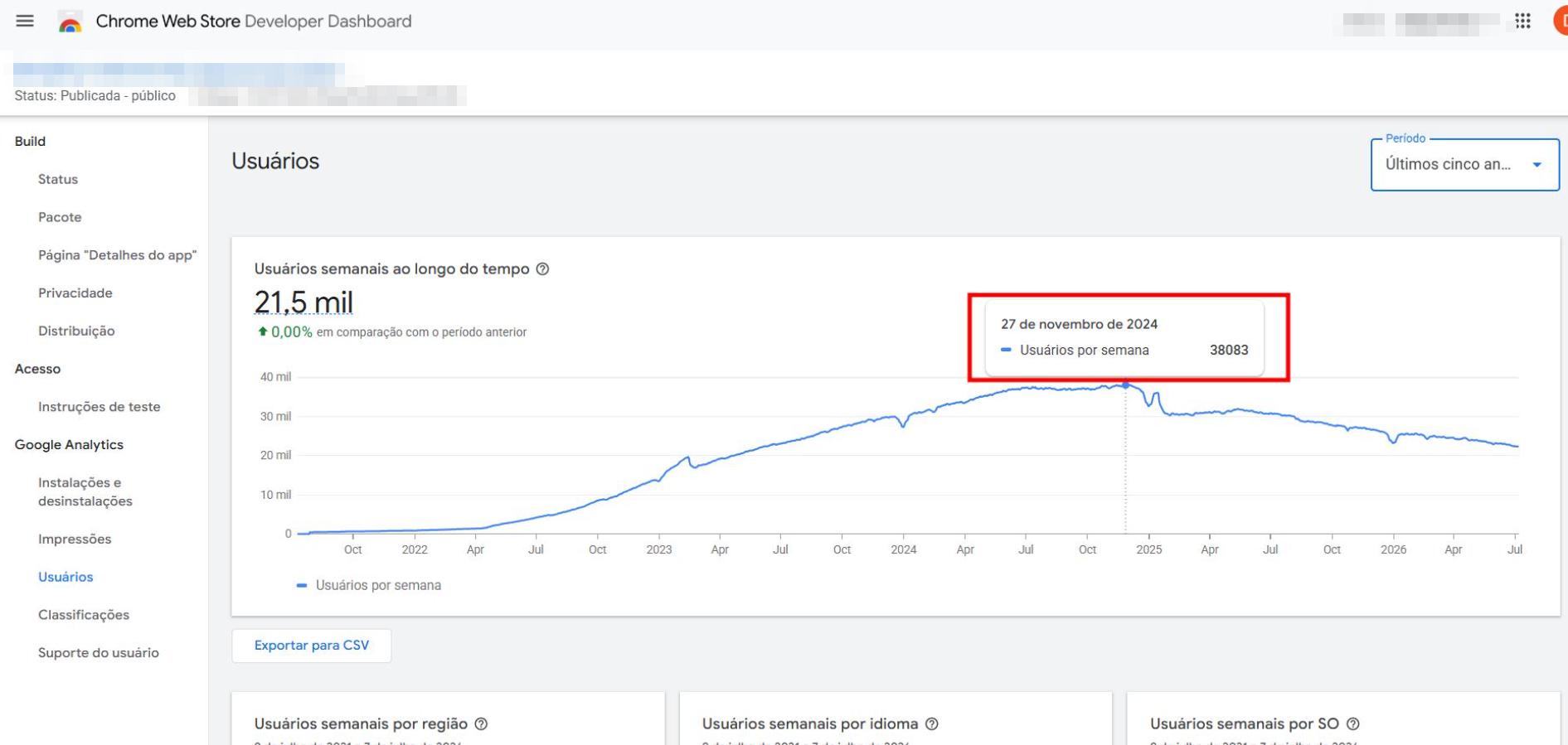
Task: Toggle Usuários por semana legend series
Action: [369, 585]
